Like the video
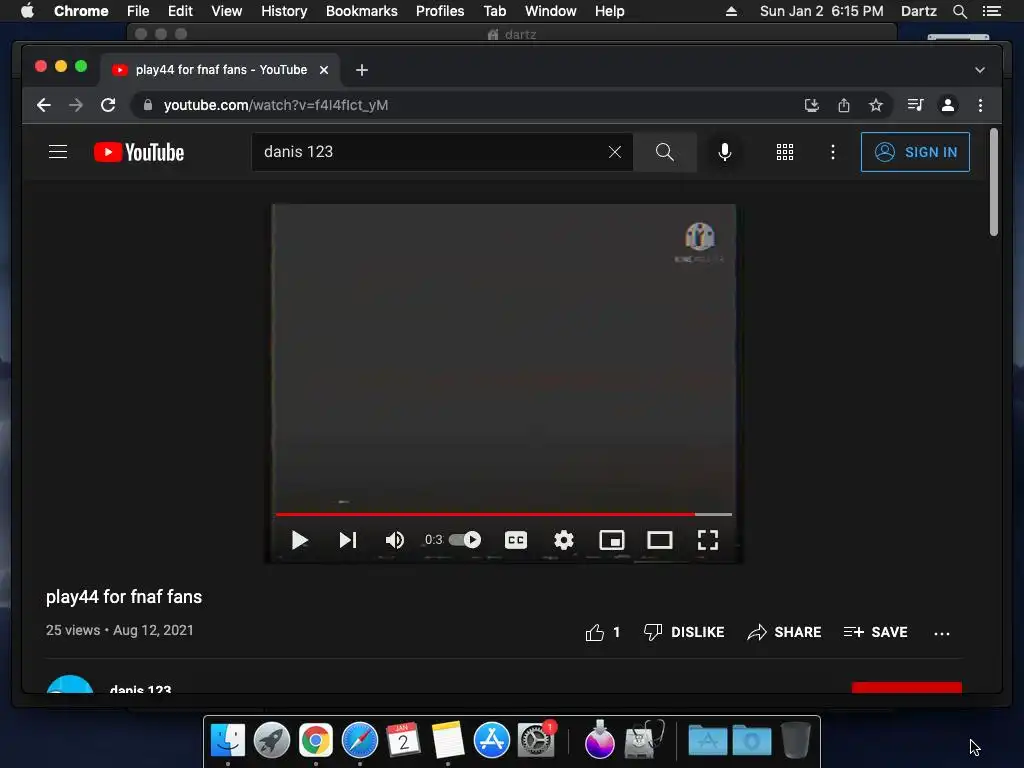This screenshot has width=1024, height=768. click(x=602, y=632)
